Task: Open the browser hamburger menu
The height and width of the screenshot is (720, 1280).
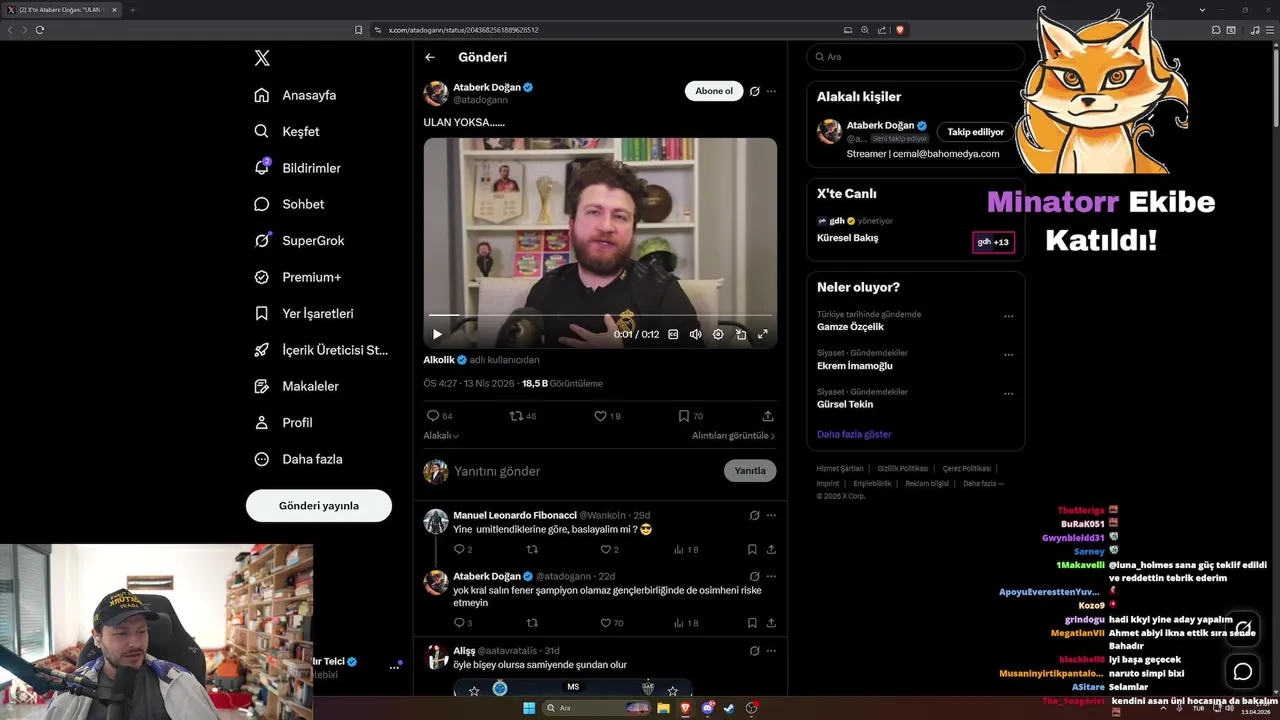Action: 1270,30
